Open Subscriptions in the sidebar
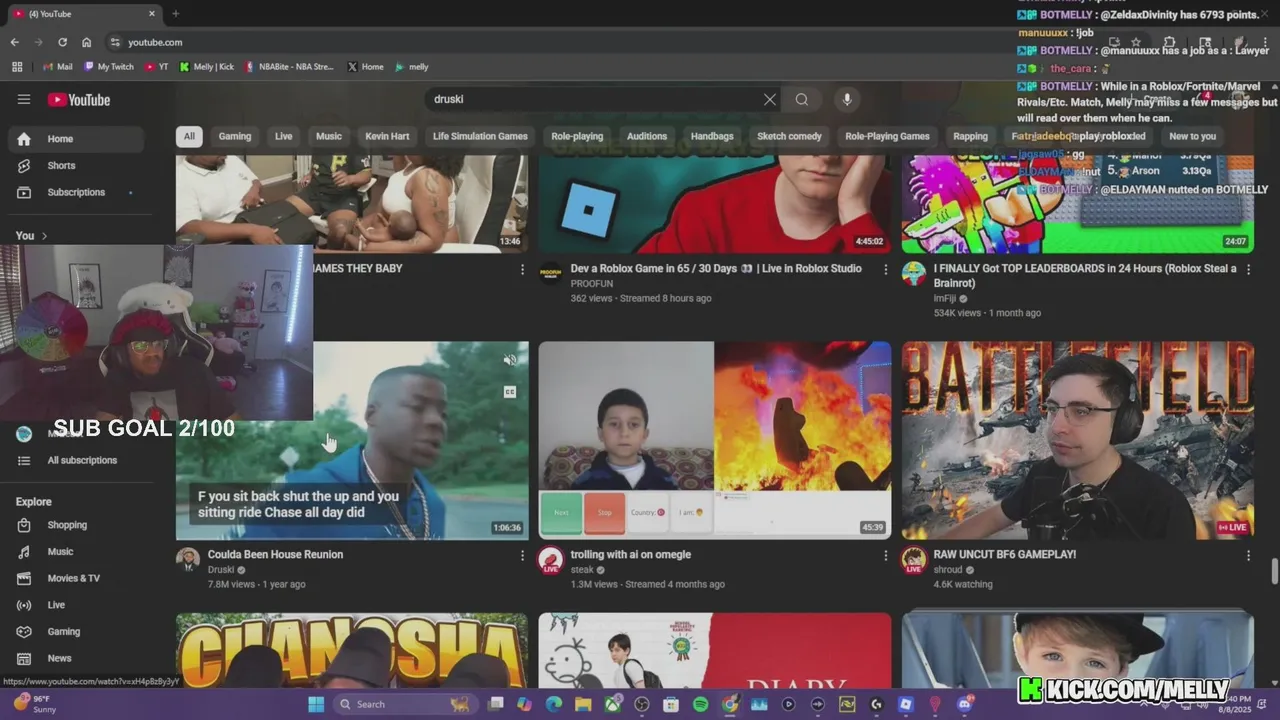Screen dimensions: 1280x720 pos(76,192)
